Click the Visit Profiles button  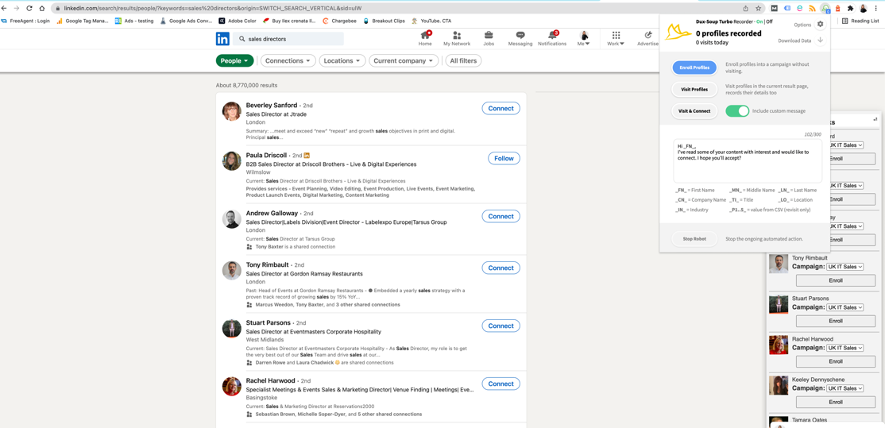click(x=694, y=89)
